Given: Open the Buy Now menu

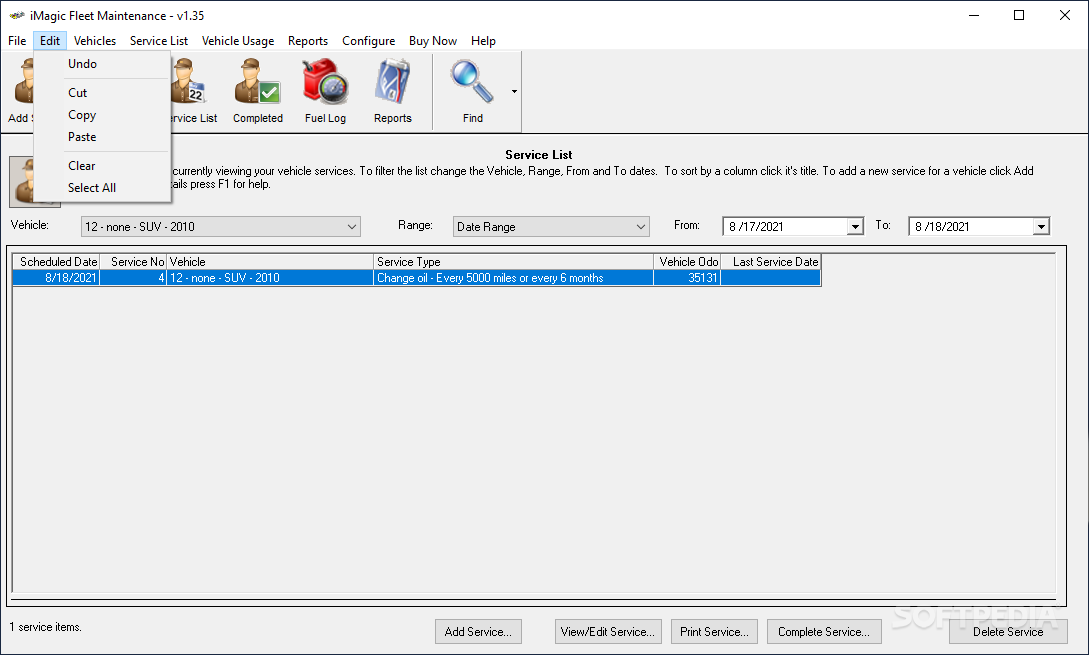Looking at the screenshot, I should pyautogui.click(x=433, y=41).
